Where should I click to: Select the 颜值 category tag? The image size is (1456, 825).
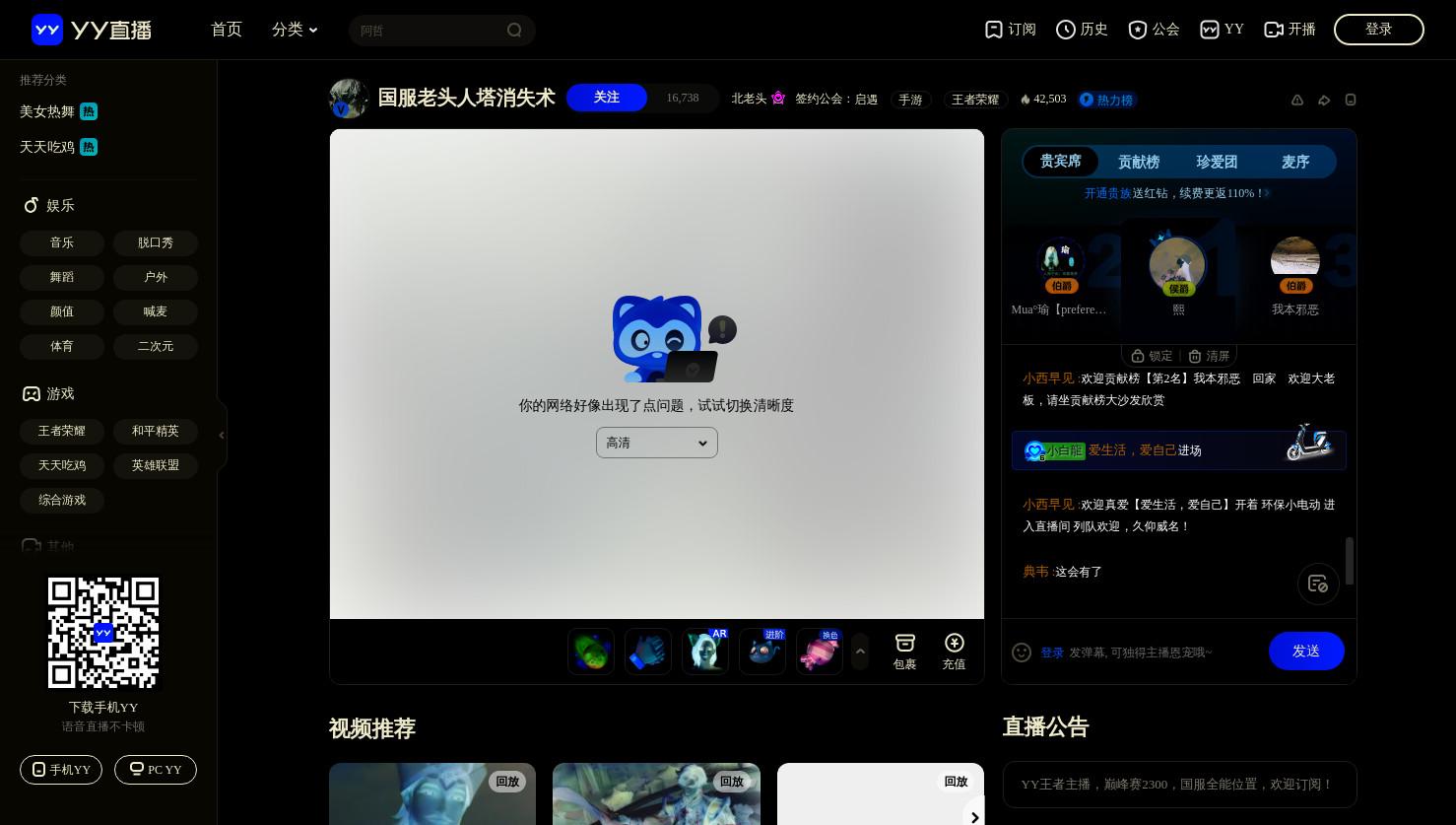pyautogui.click(x=62, y=311)
